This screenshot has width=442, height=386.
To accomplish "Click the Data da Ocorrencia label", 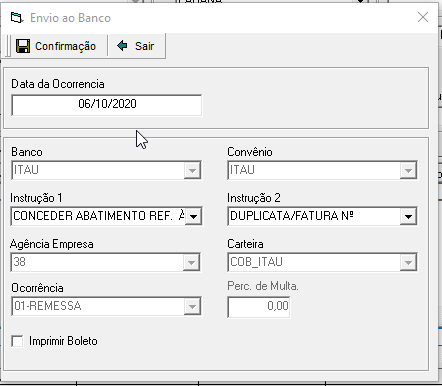I will 58,84.
